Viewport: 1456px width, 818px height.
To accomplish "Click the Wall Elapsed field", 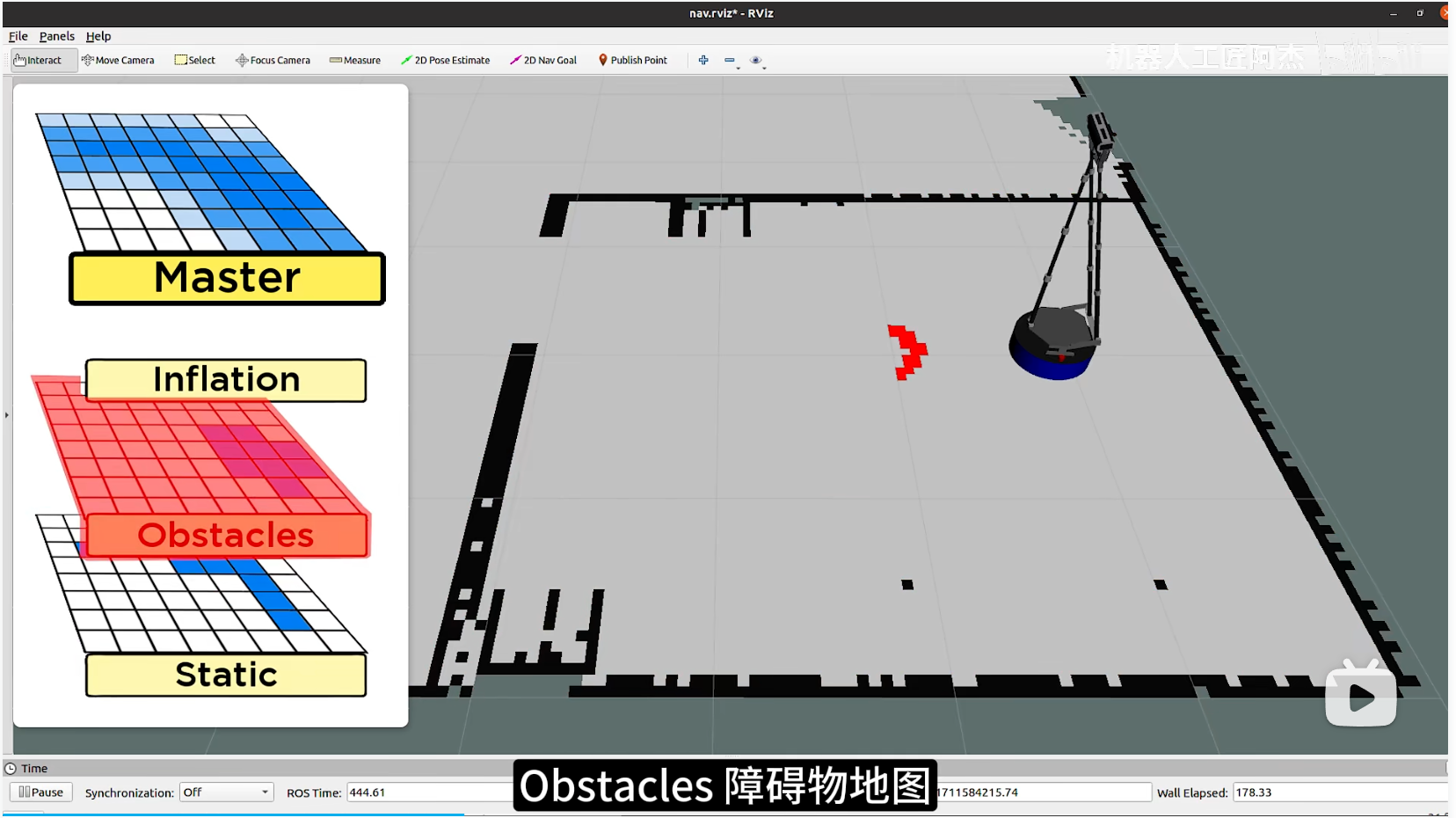I will (1340, 792).
